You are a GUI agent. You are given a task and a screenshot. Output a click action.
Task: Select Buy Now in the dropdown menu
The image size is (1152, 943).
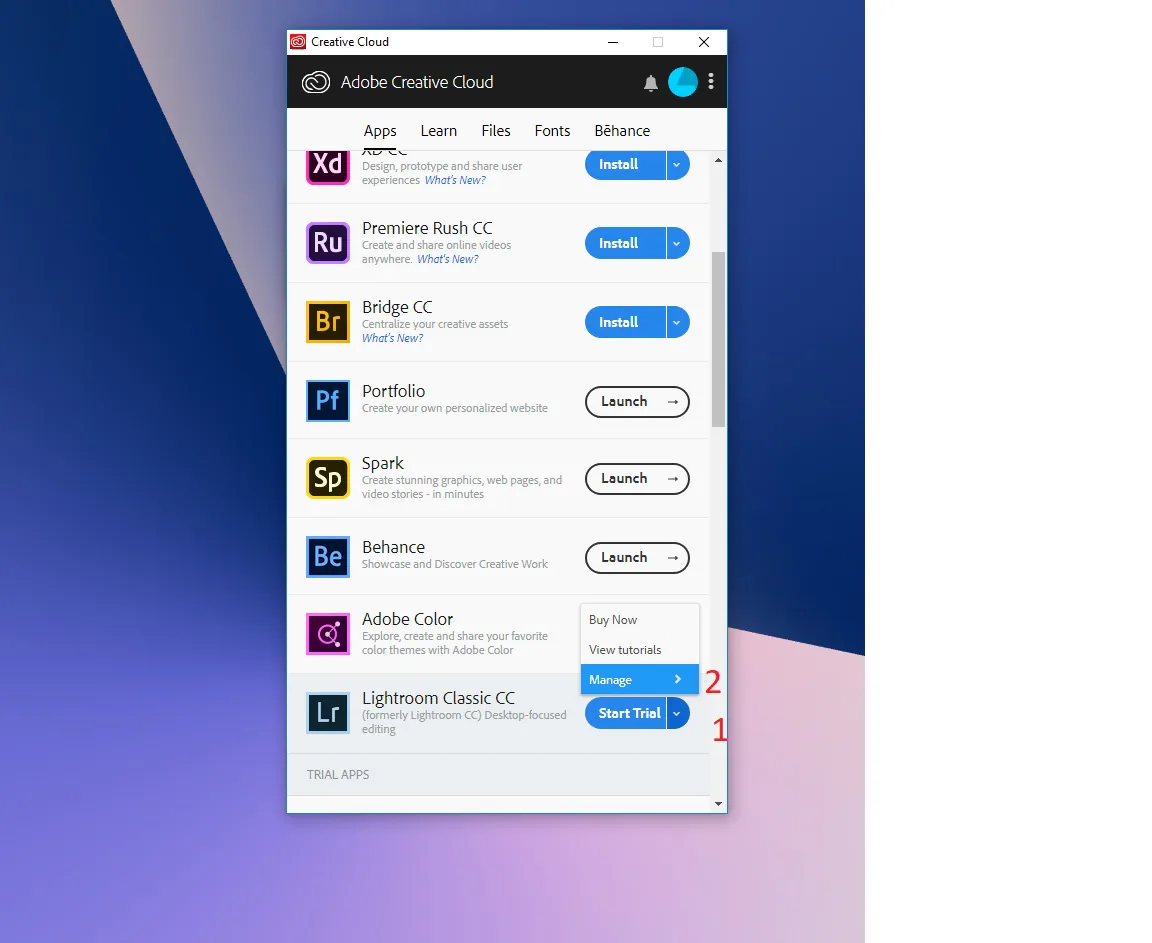639,620
